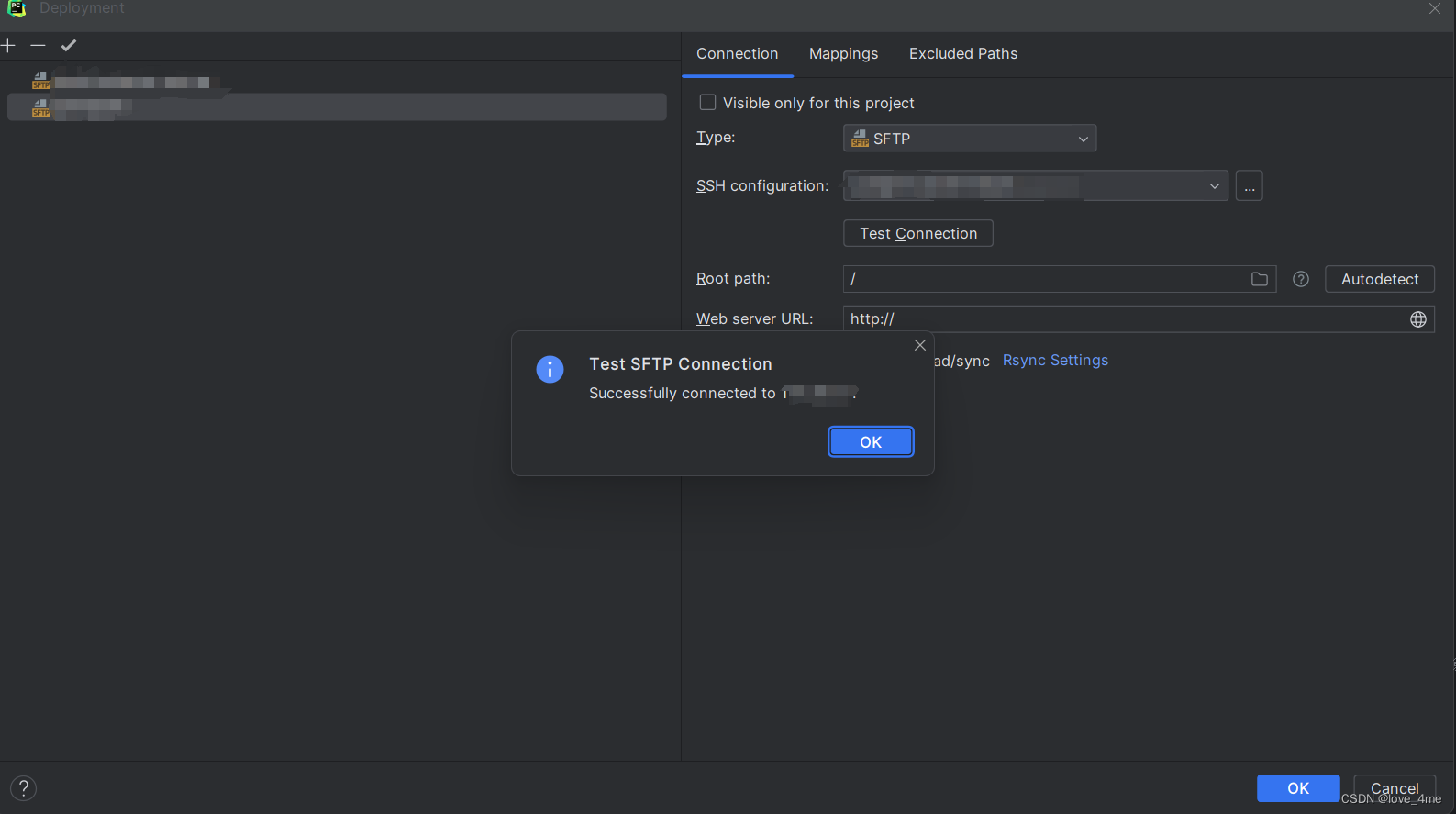Click the help icon at bottom left

[x=24, y=788]
